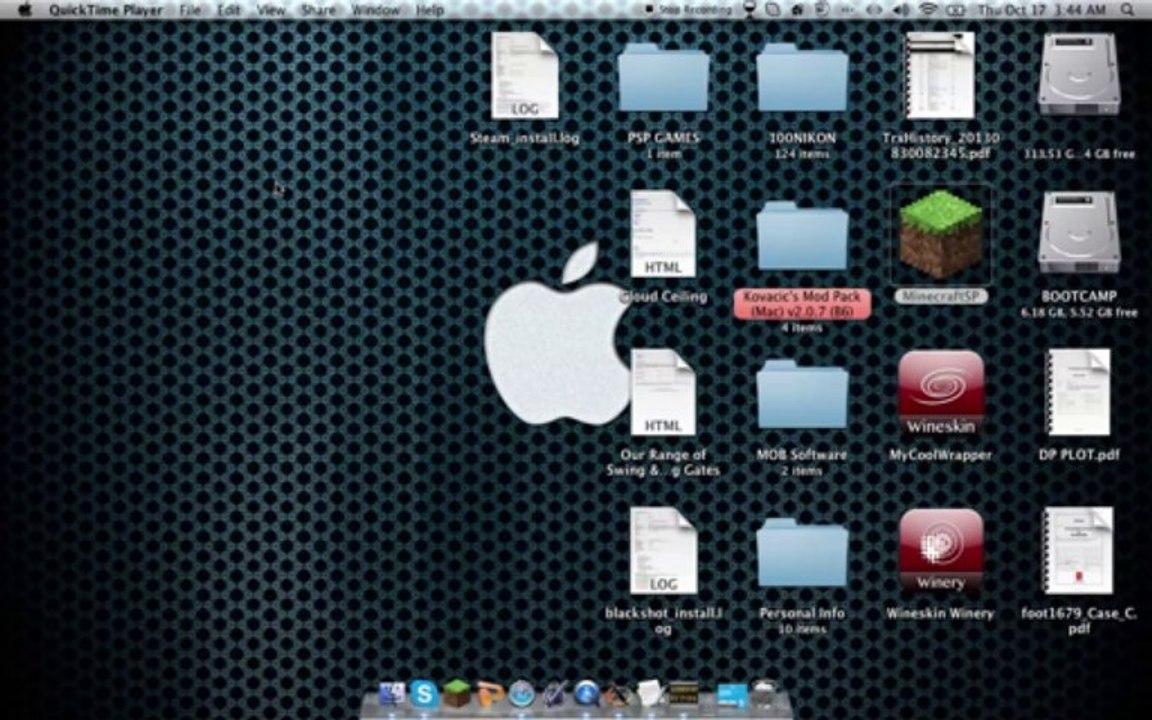
Task: Open Finder from the Dock
Action: coord(392,696)
